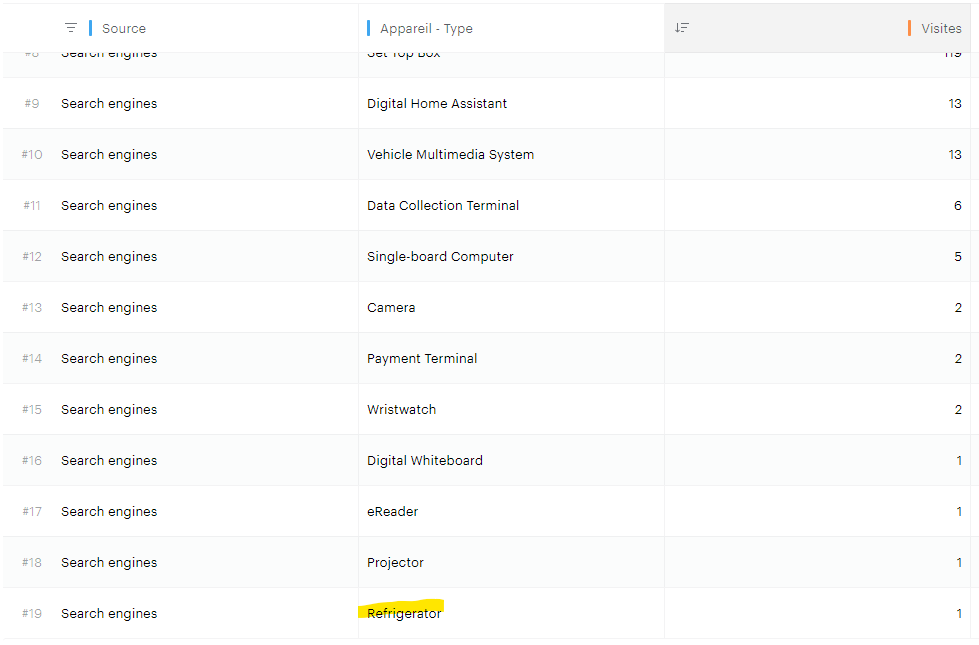
Task: Click Search engines in row #11
Action: [x=109, y=205]
